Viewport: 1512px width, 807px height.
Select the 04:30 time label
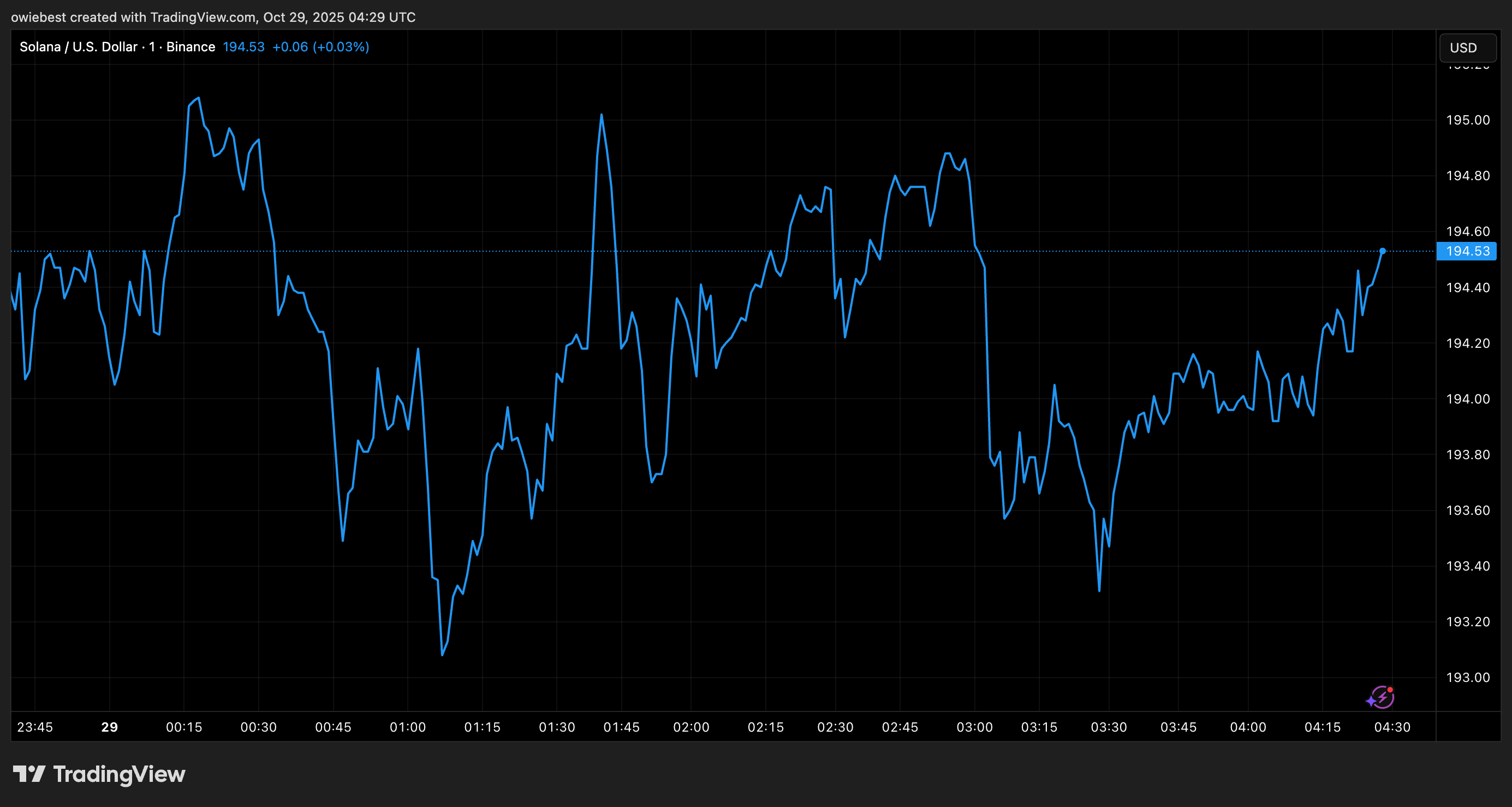pos(1393,727)
